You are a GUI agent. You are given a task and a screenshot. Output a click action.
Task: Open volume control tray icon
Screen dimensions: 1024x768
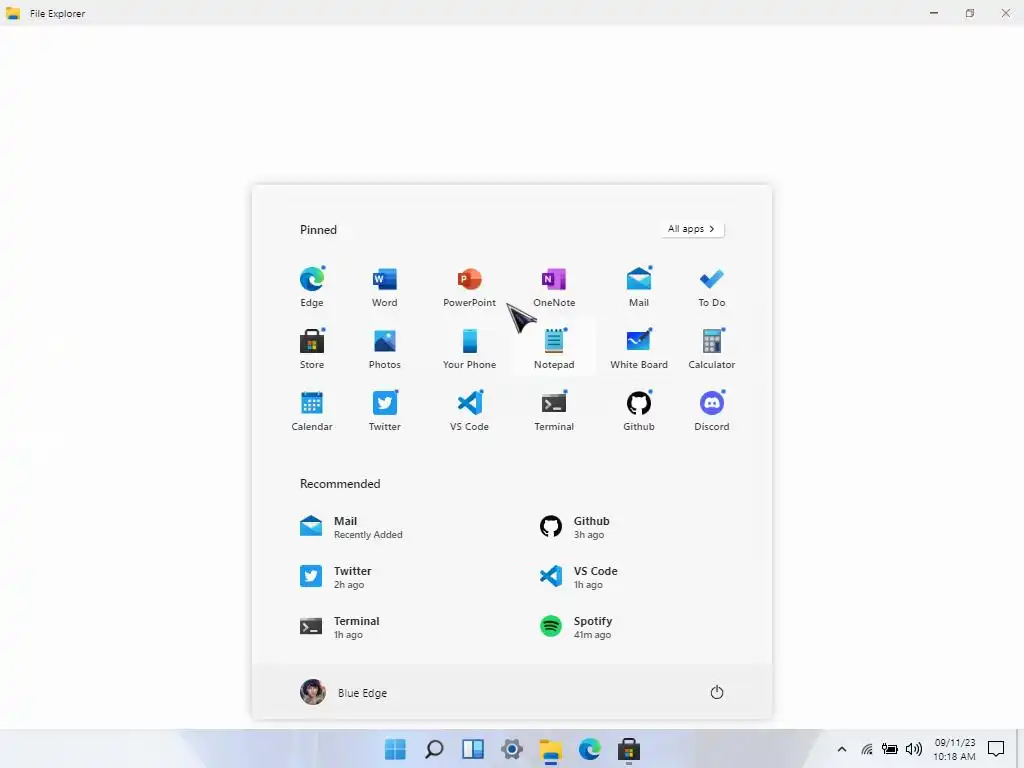(x=914, y=749)
